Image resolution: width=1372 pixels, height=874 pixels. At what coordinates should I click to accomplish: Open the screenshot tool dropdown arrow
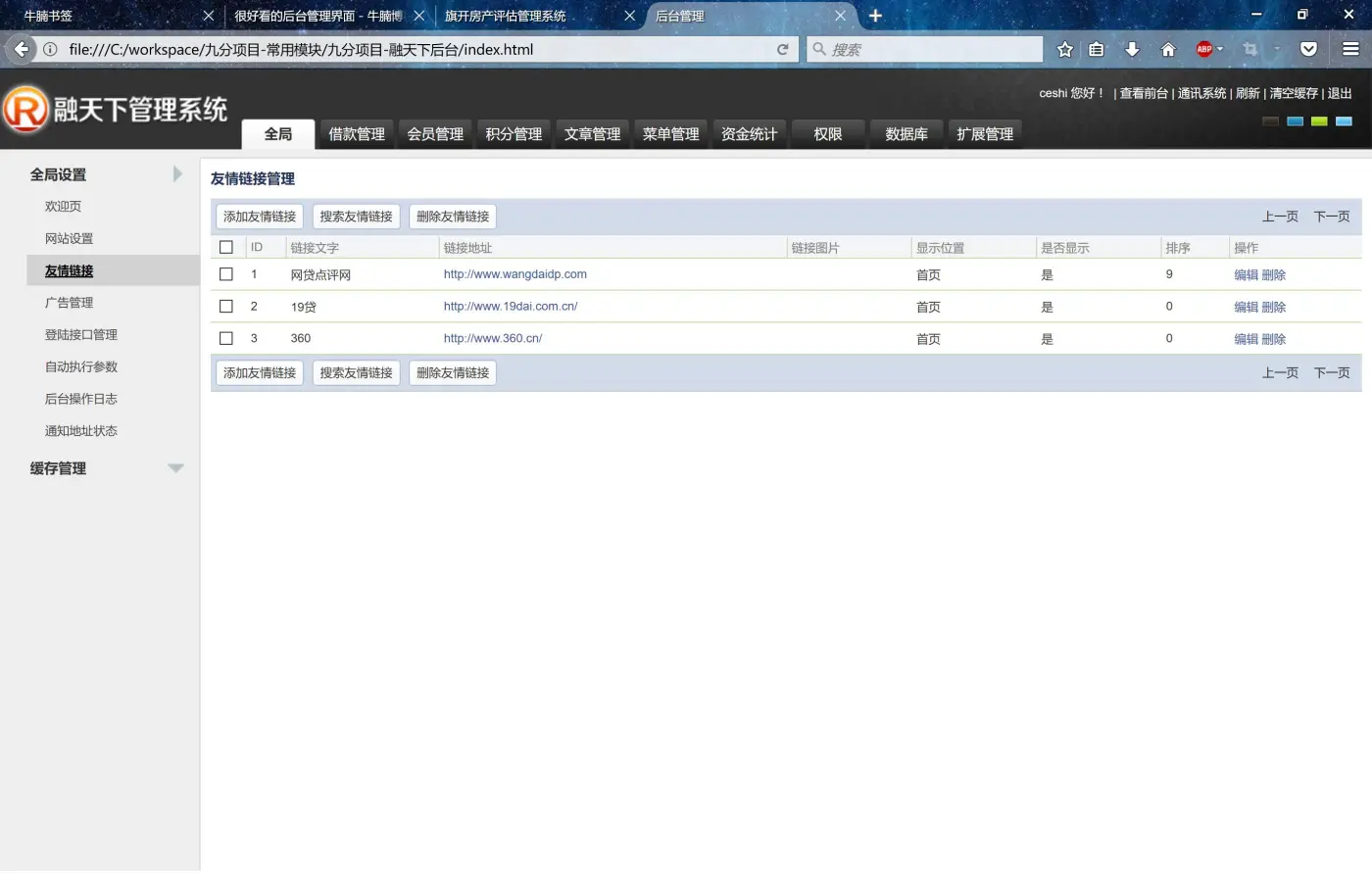coord(1277,49)
